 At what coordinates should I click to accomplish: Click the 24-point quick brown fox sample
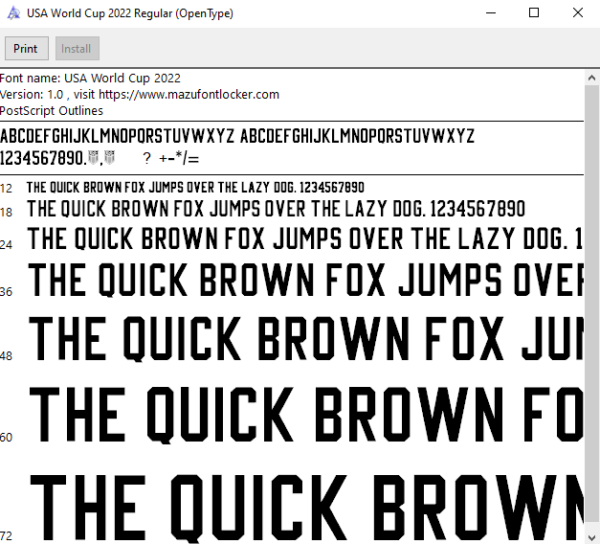tap(305, 238)
